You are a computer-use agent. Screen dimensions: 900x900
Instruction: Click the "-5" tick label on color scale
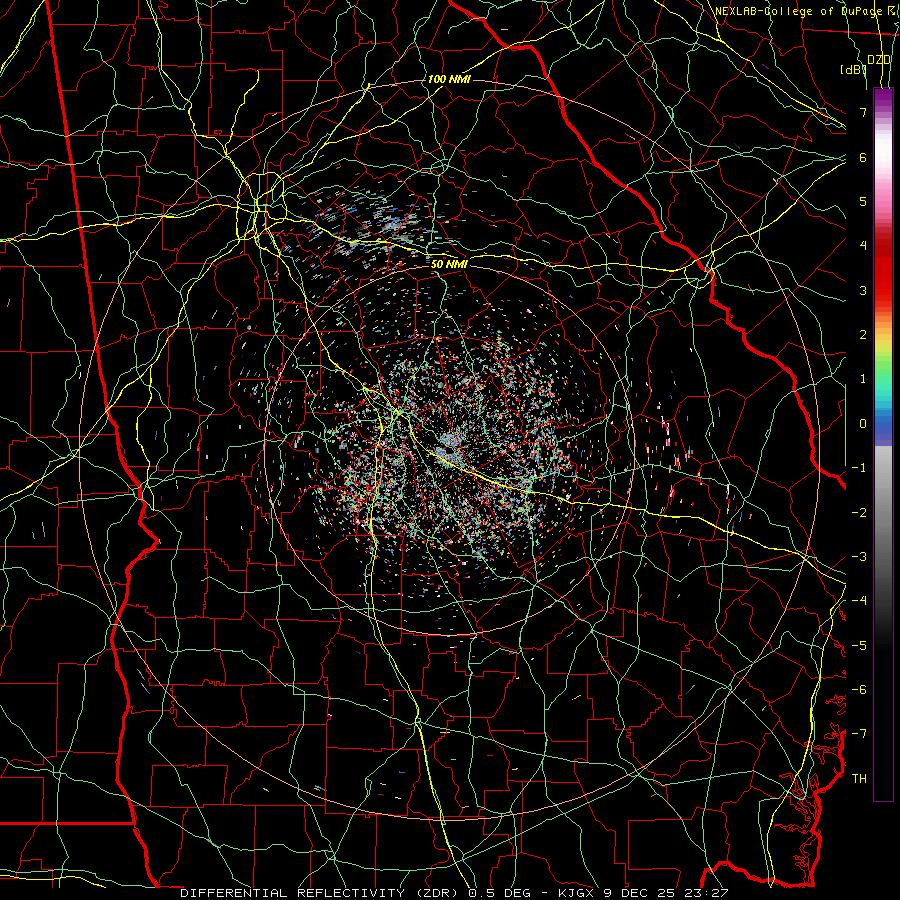tap(859, 646)
